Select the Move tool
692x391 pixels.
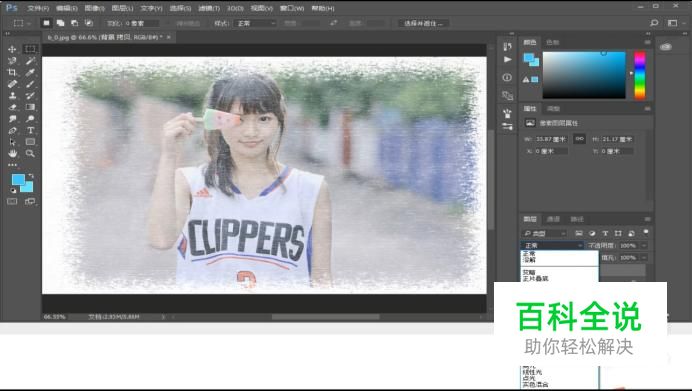(12, 49)
